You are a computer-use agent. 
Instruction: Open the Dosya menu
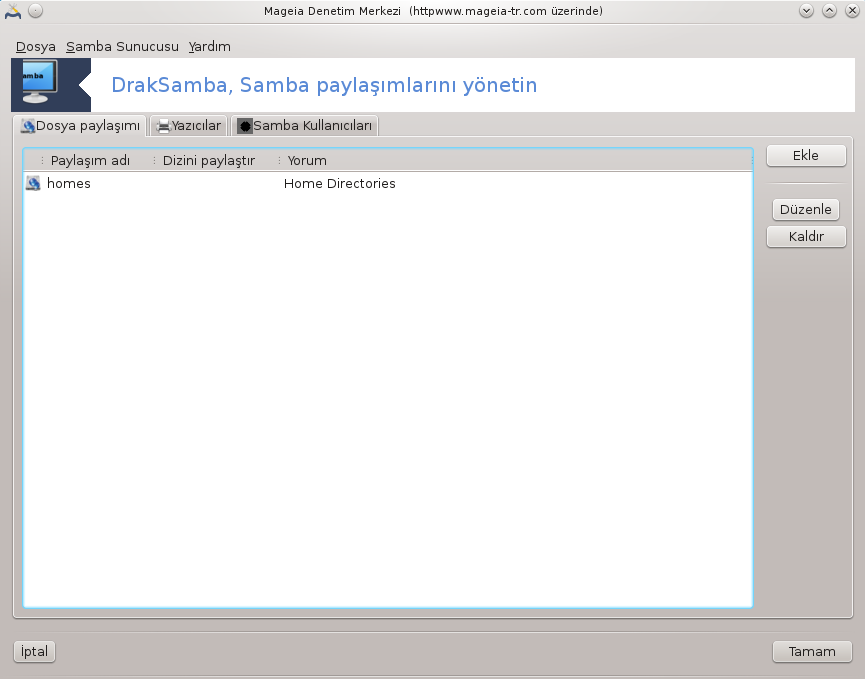pos(35,47)
